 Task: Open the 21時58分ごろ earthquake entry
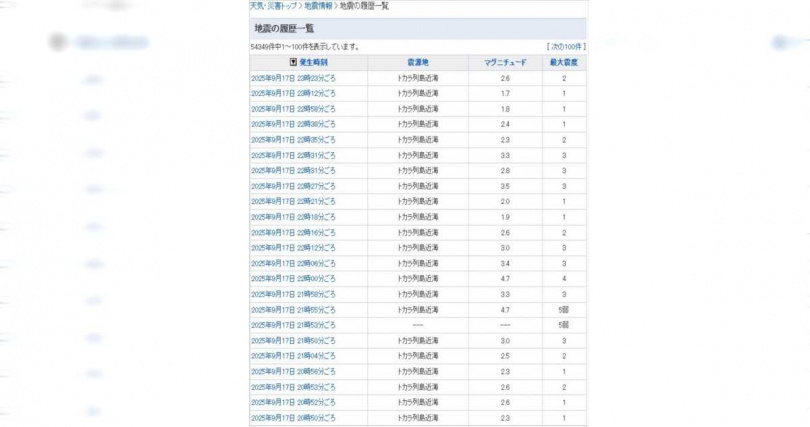[293, 294]
